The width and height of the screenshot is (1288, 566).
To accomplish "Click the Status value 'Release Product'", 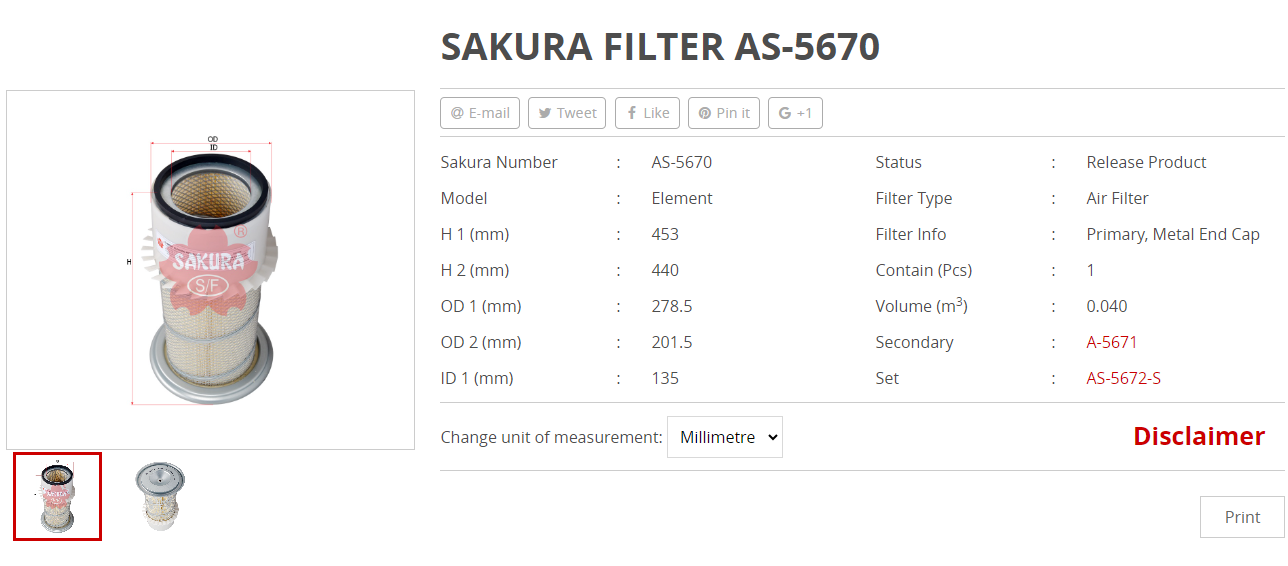I will 1147,162.
